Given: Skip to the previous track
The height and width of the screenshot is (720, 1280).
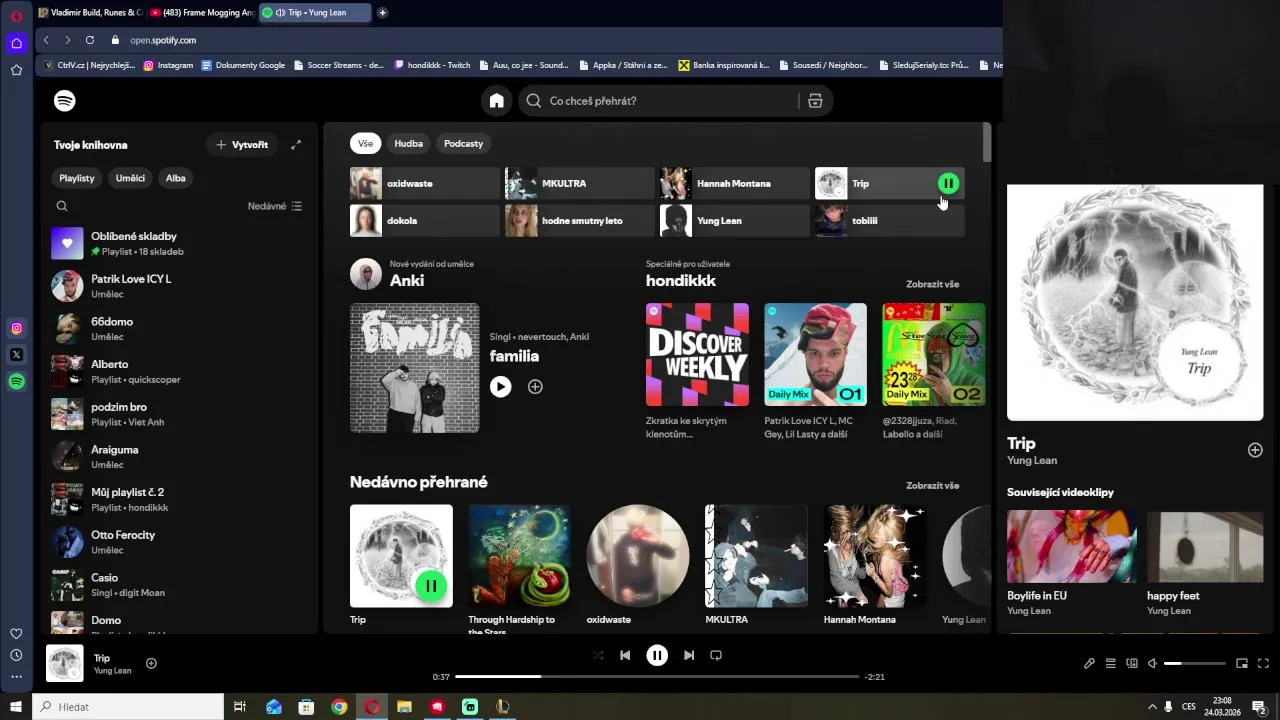Looking at the screenshot, I should coord(625,656).
